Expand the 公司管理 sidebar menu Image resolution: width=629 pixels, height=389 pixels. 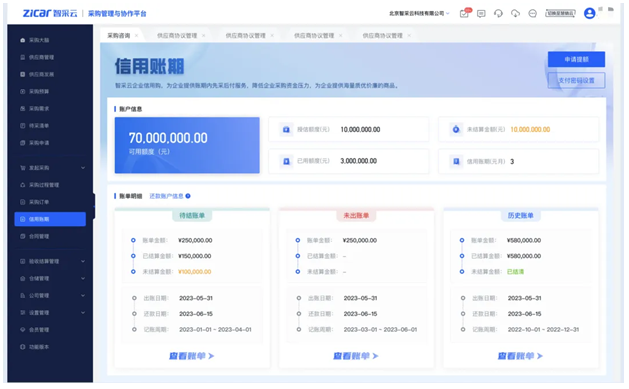click(x=52, y=296)
